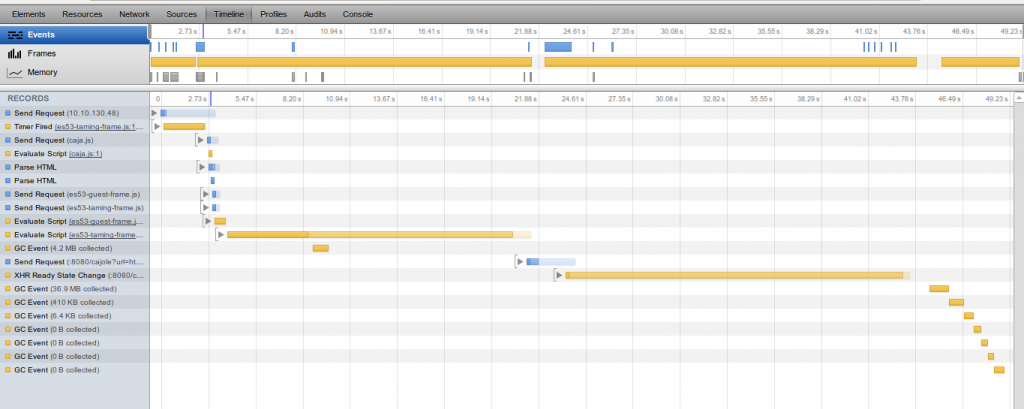Expand the long Evaluate Script es53-taming-frame arrow
1024x409 pixels.
coord(220,234)
